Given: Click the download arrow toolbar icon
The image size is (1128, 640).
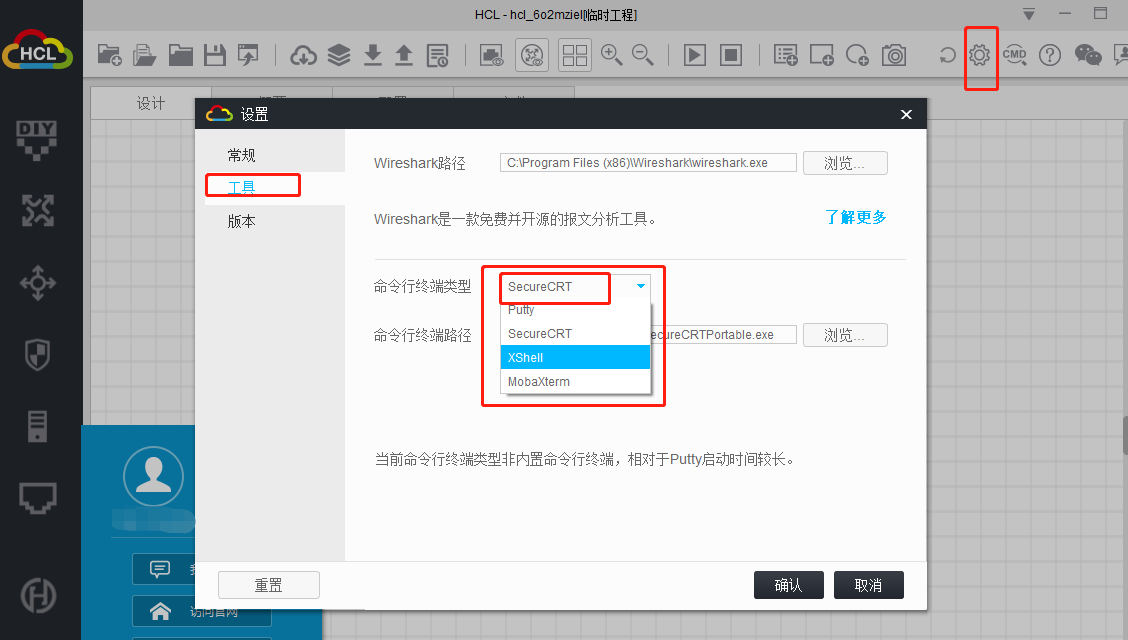Looking at the screenshot, I should click(373, 55).
